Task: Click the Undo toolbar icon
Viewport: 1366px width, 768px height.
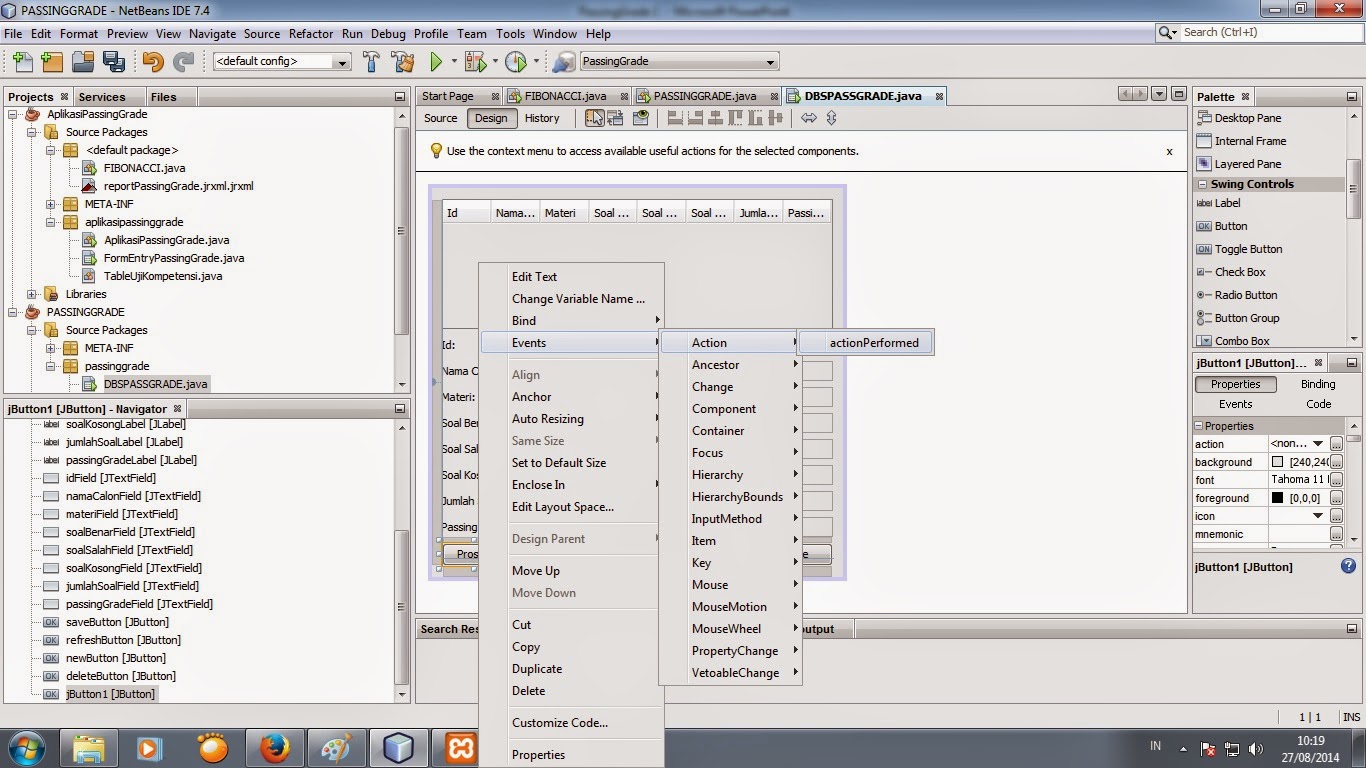Action: click(152, 61)
